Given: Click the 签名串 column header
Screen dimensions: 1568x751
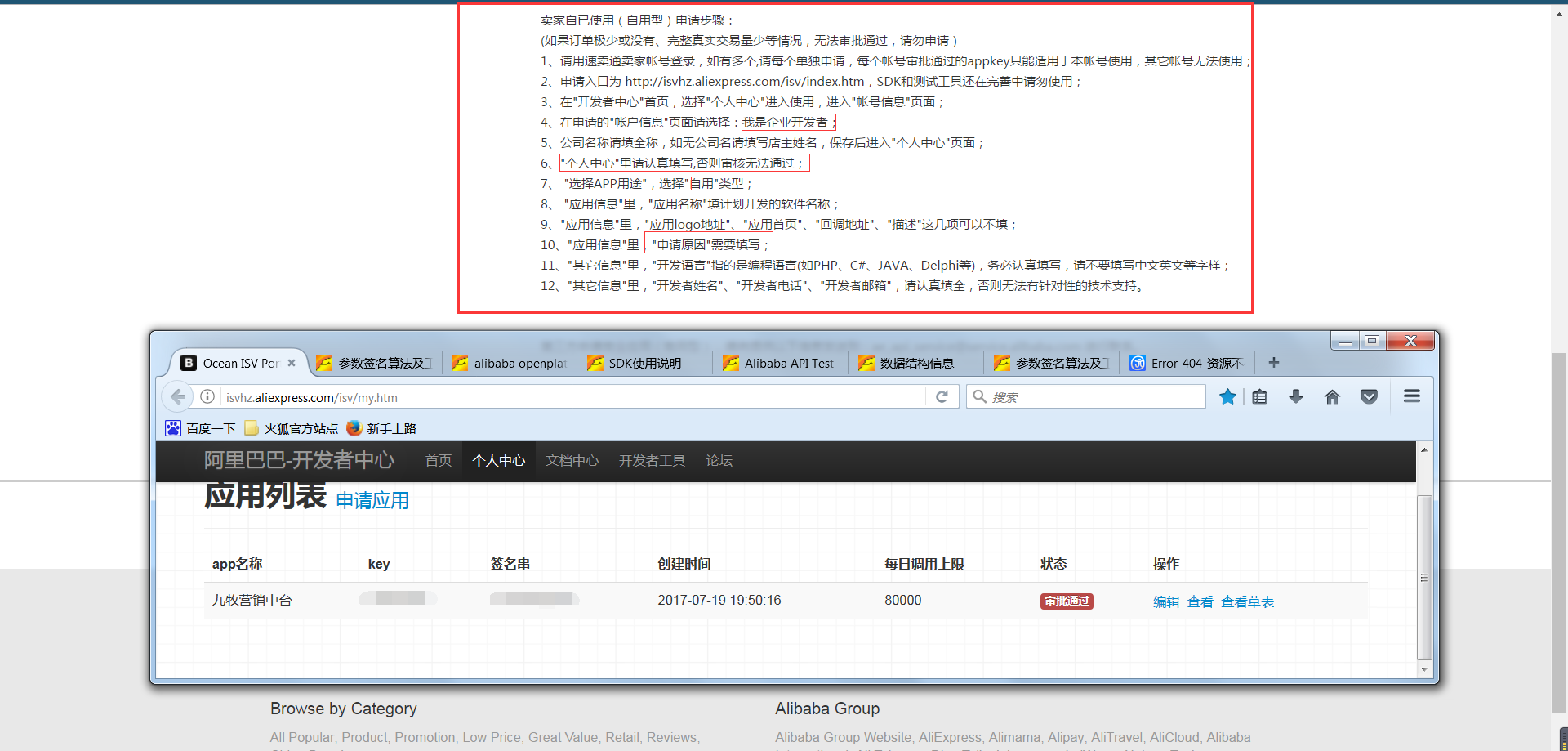Looking at the screenshot, I should 510,564.
